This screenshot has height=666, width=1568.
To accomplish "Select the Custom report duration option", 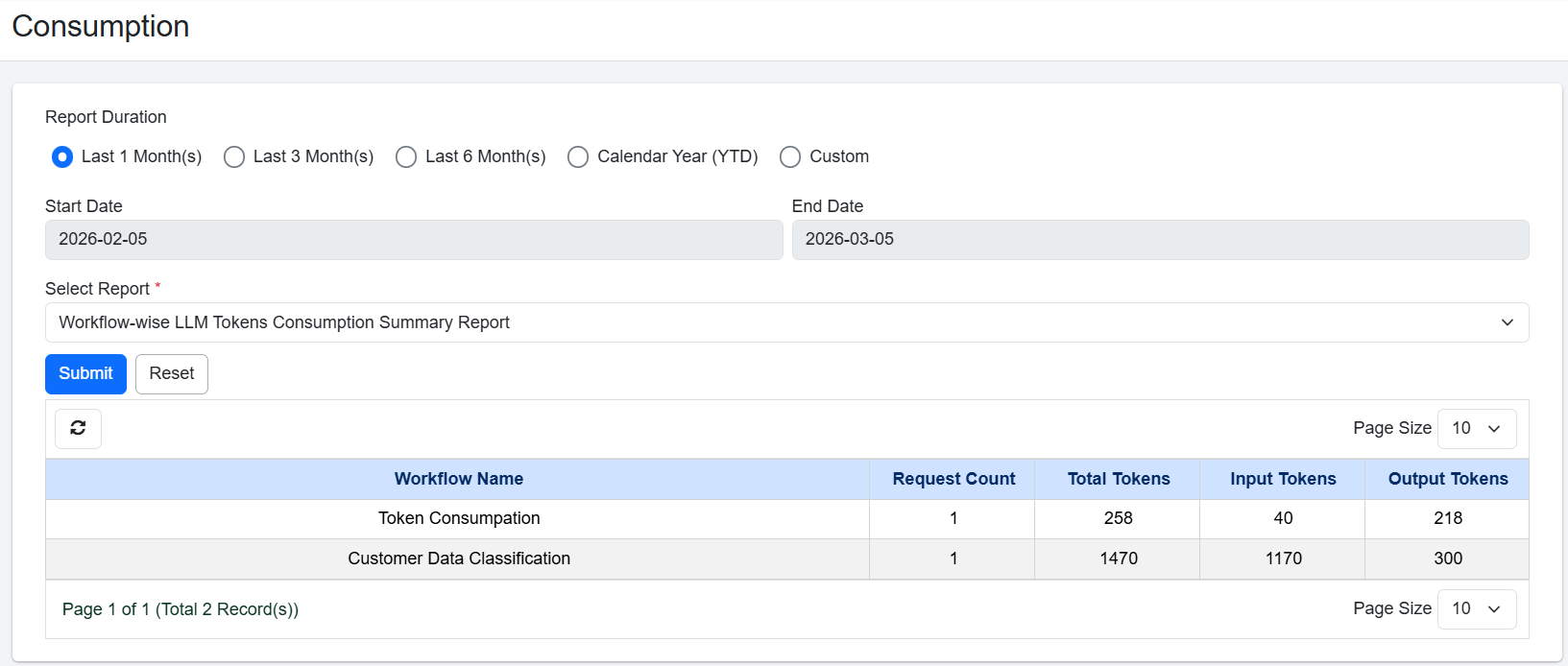I will pyautogui.click(x=790, y=156).
